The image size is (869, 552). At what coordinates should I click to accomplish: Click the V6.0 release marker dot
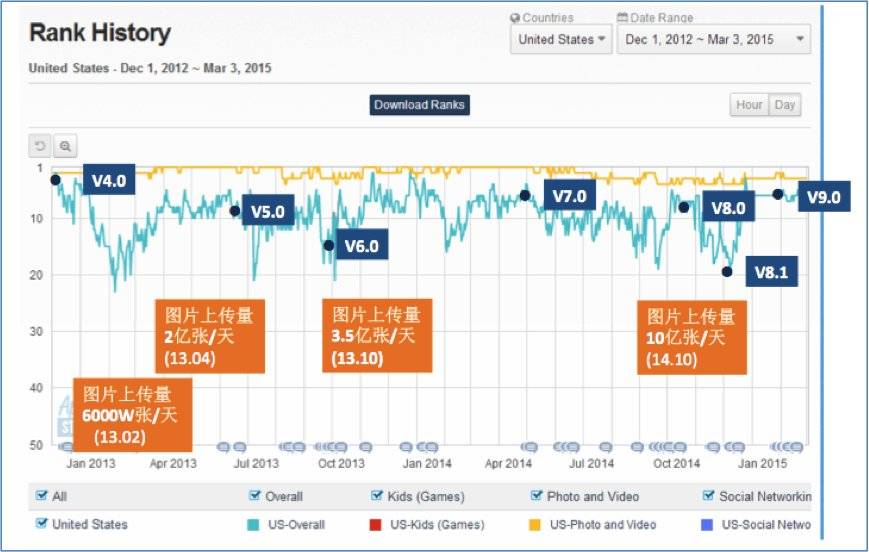329,246
